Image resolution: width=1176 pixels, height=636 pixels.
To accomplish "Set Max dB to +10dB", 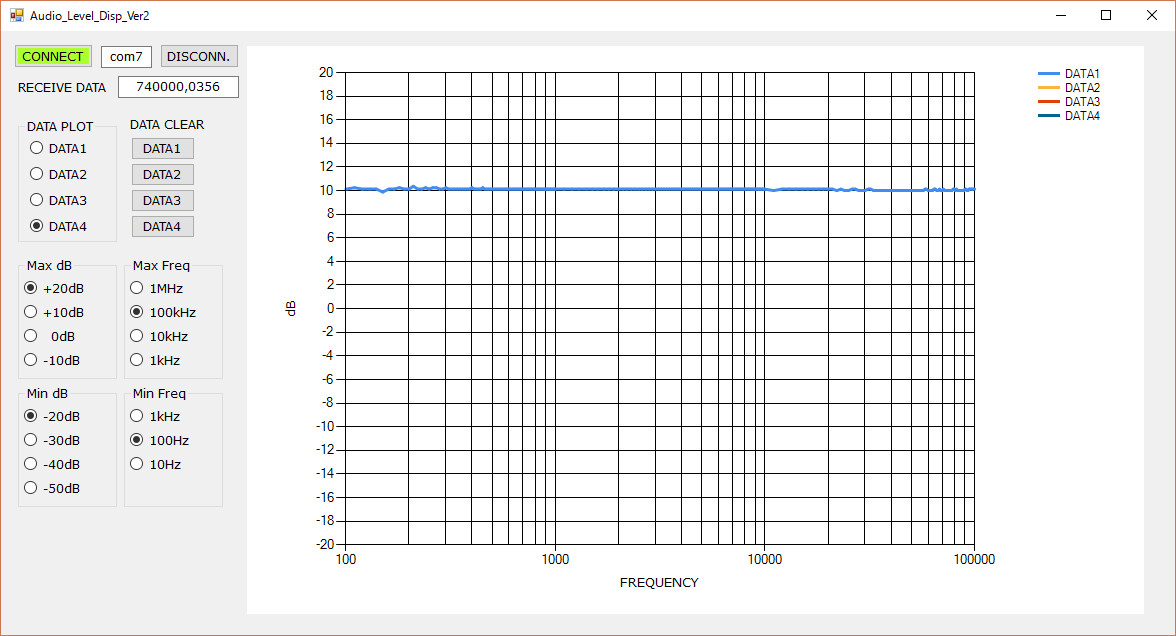I will (31, 312).
